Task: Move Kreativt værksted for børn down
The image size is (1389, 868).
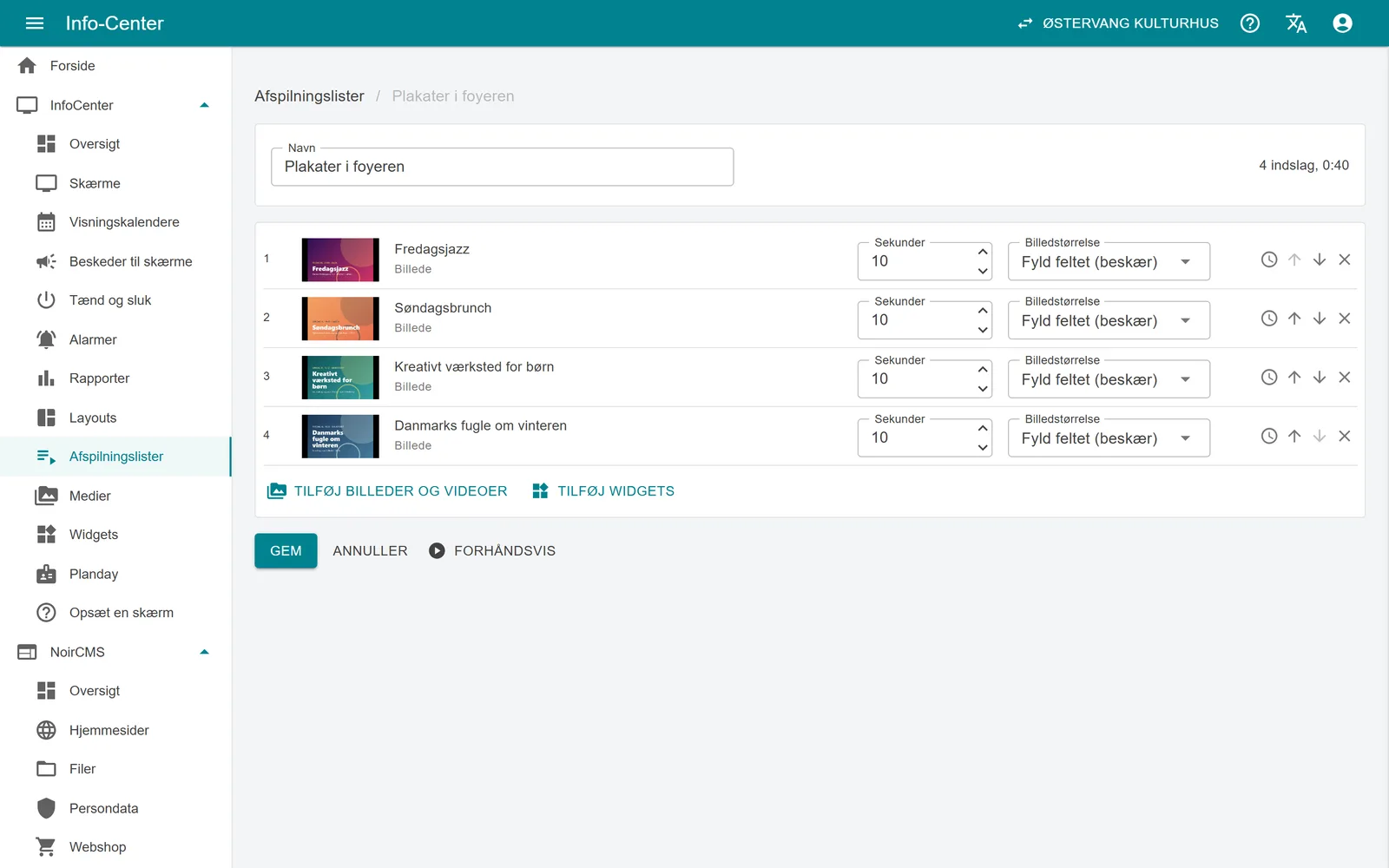Action: [x=1320, y=378]
